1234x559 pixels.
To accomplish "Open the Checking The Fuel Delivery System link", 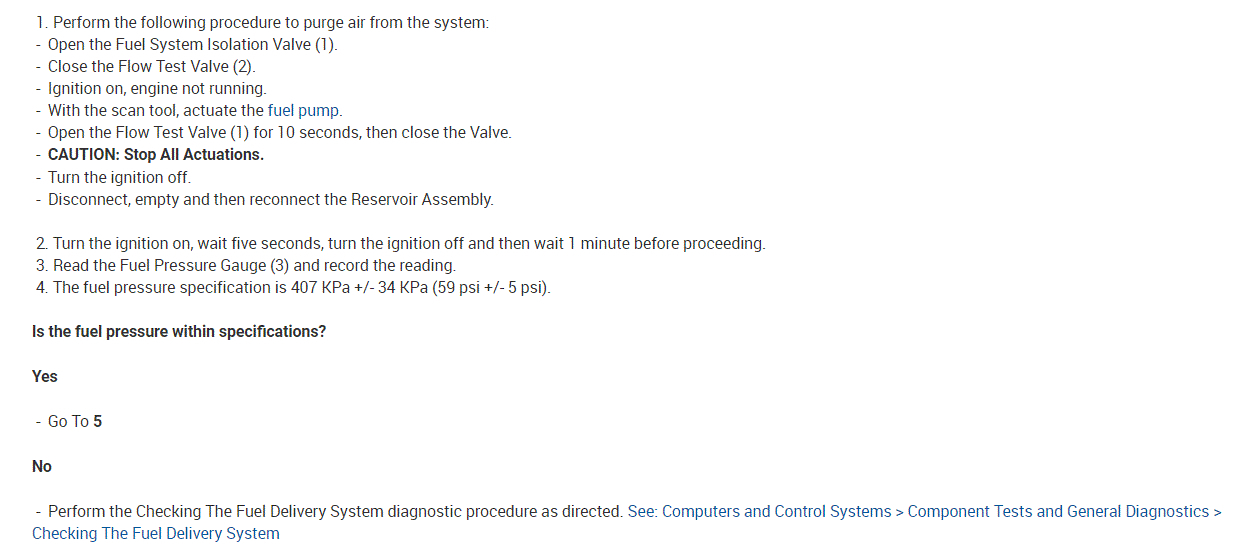I will tap(156, 533).
